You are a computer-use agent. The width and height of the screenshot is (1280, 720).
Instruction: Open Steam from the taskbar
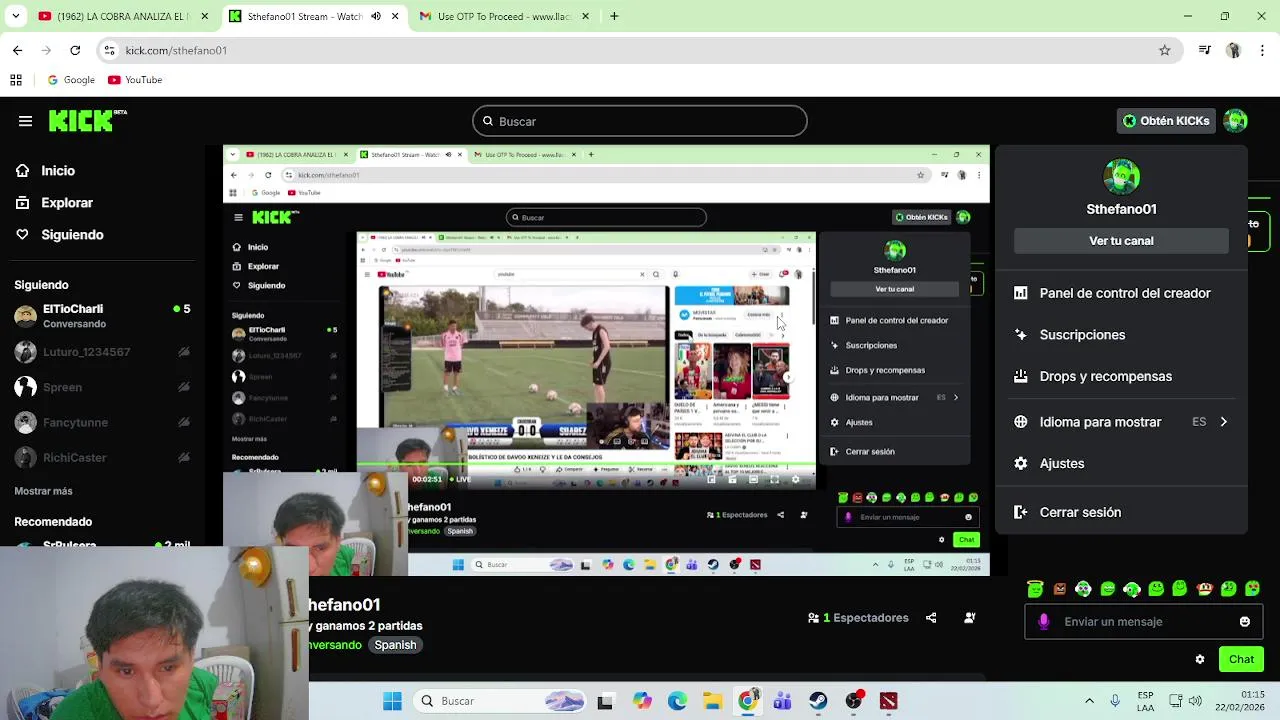point(818,701)
